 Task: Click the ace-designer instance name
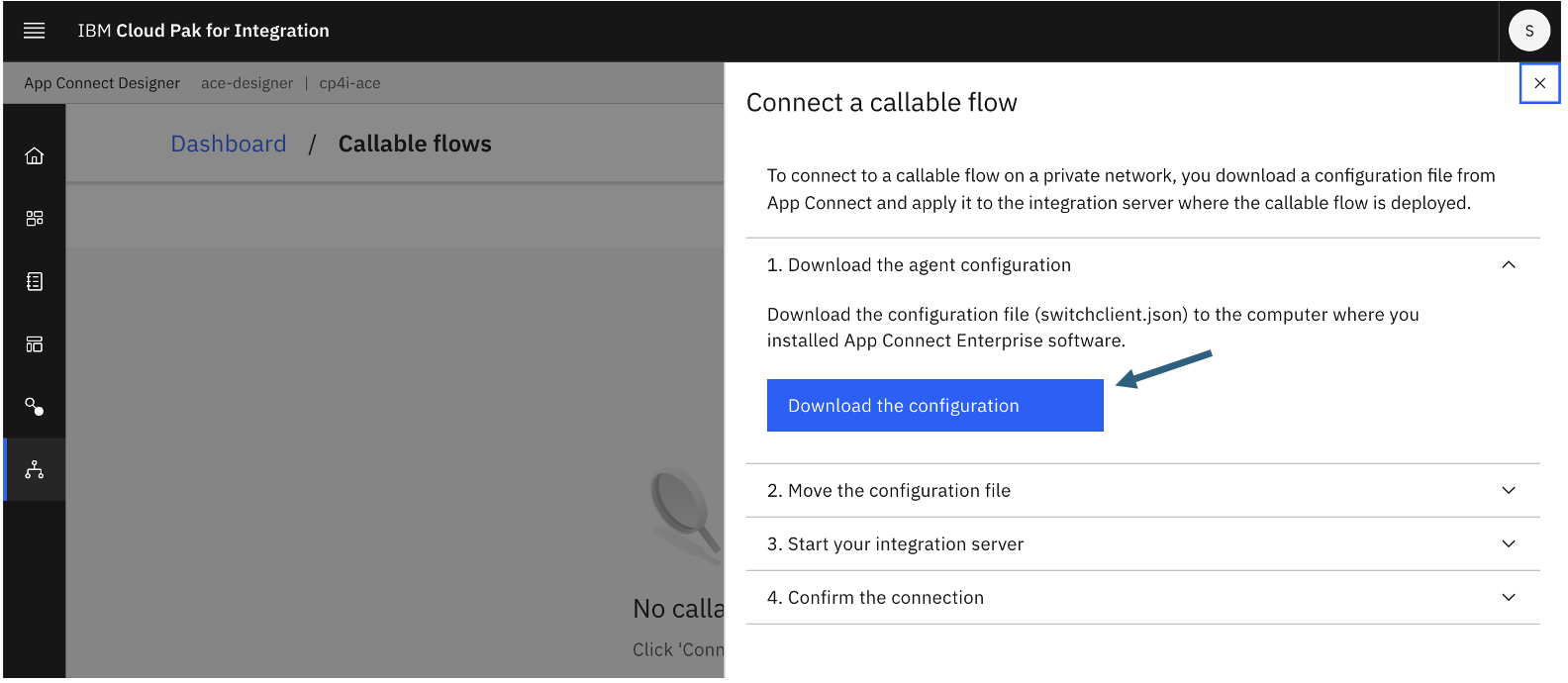pos(246,83)
